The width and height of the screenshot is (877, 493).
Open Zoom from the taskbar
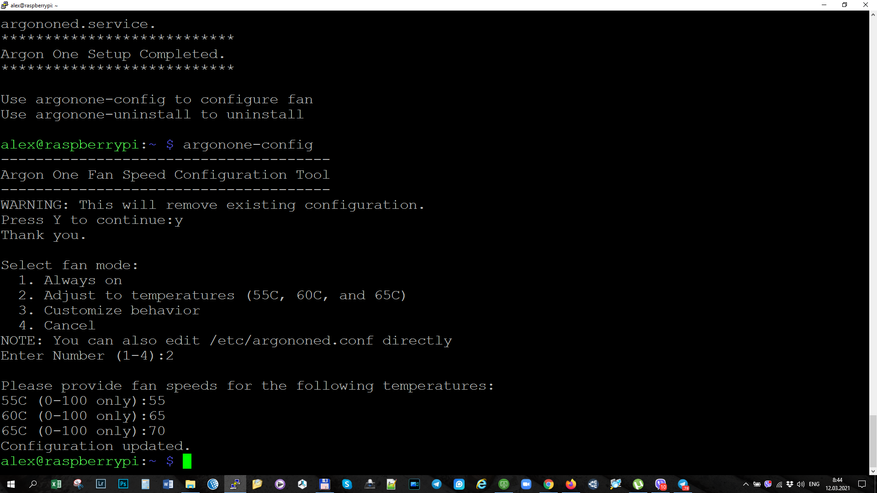[x=526, y=484]
